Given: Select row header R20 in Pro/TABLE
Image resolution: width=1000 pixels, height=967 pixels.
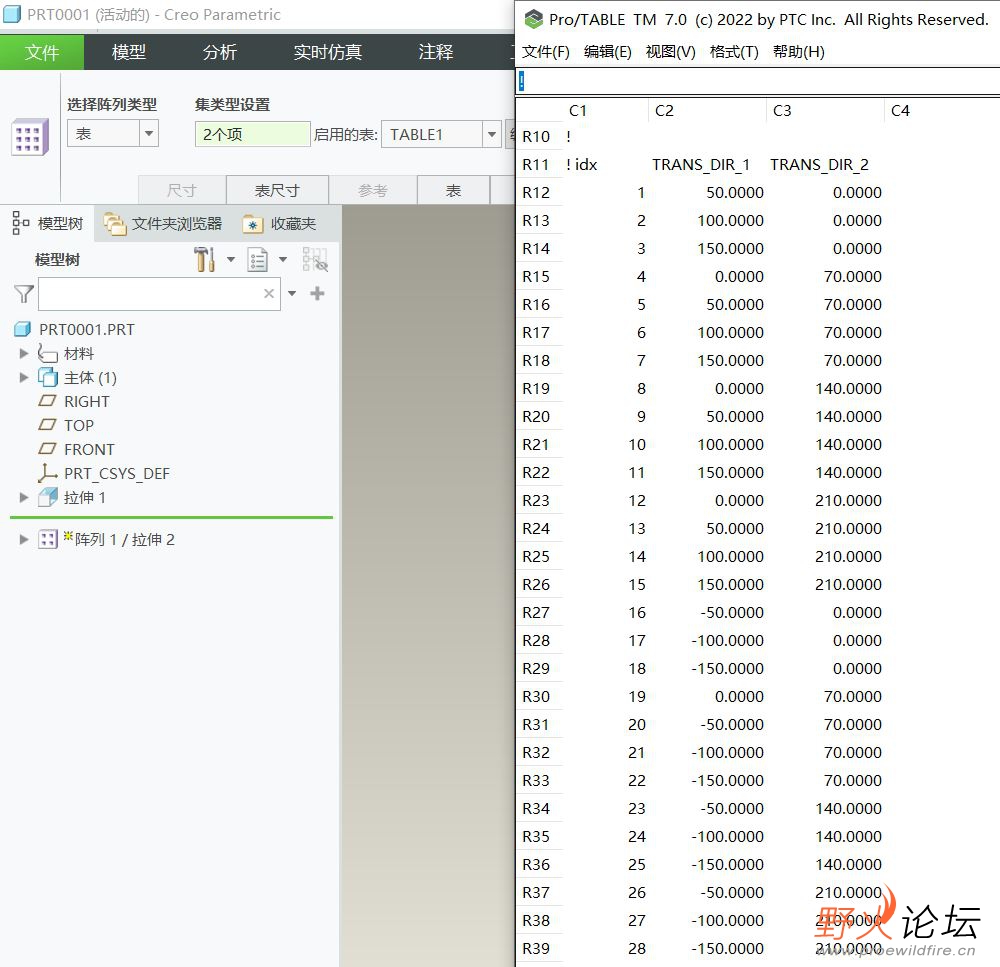Looking at the screenshot, I should 536,417.
